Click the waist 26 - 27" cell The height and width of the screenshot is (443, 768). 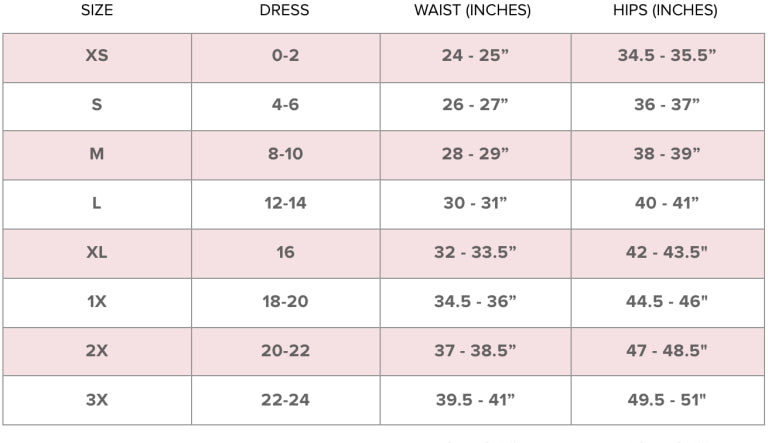pos(475,105)
